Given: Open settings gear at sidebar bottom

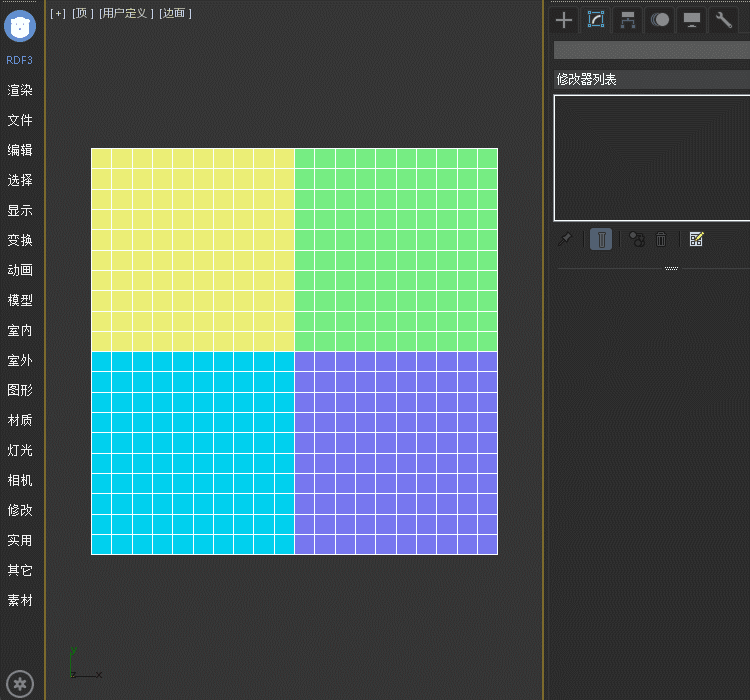Looking at the screenshot, I should tap(21, 685).
